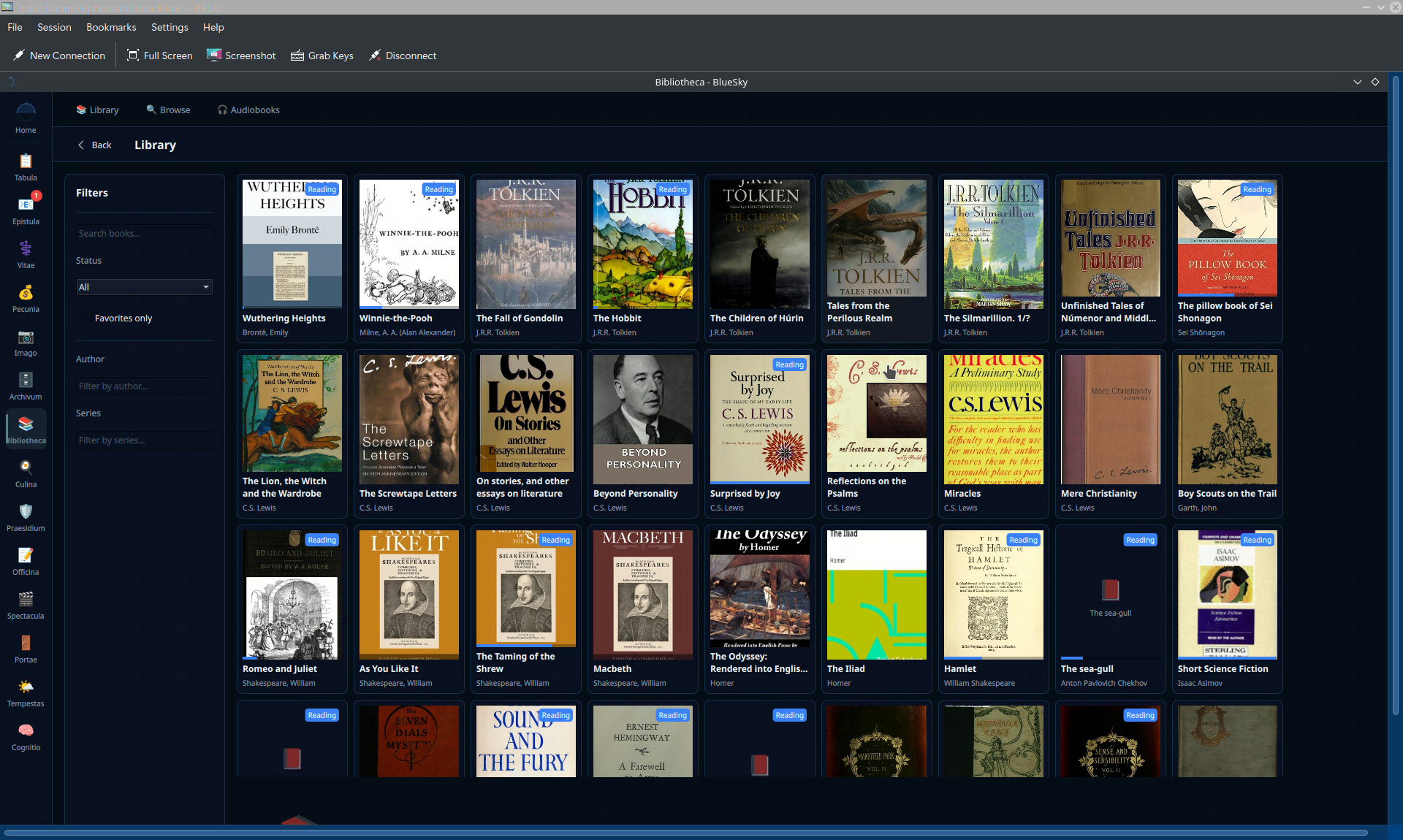Open the Settings menu
Viewport: 1403px width, 840px height.
(170, 27)
